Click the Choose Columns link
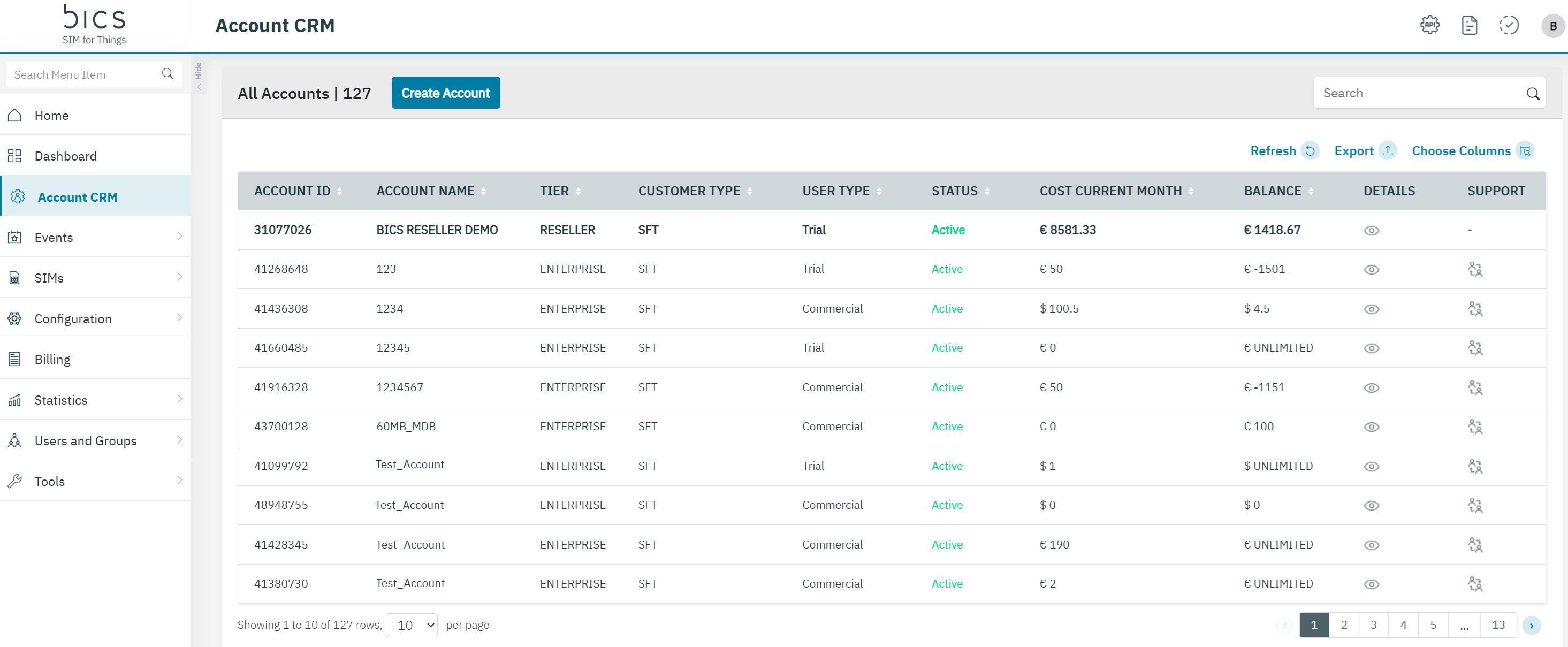 coord(1461,150)
